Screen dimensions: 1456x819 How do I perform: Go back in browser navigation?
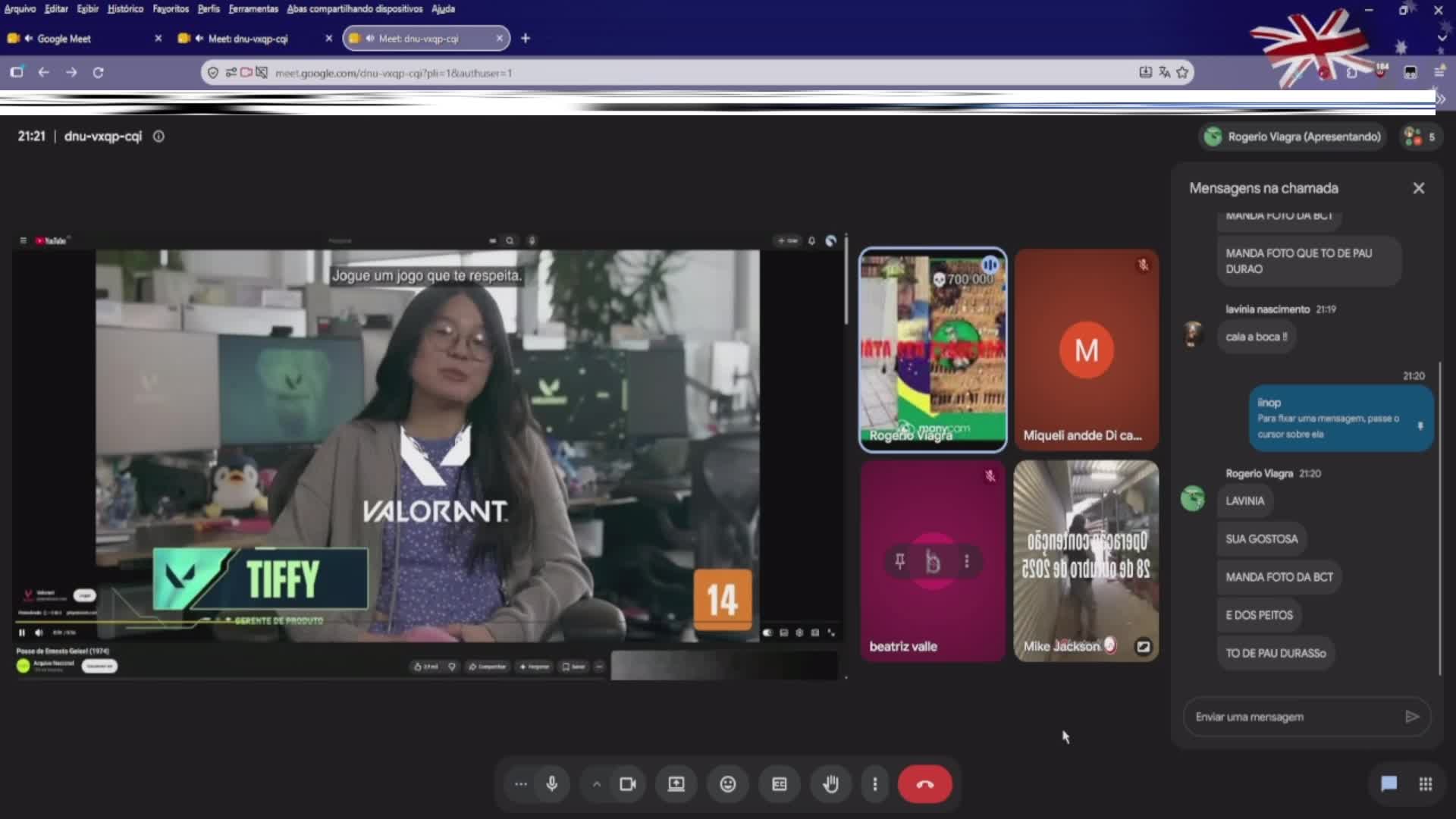click(x=43, y=73)
